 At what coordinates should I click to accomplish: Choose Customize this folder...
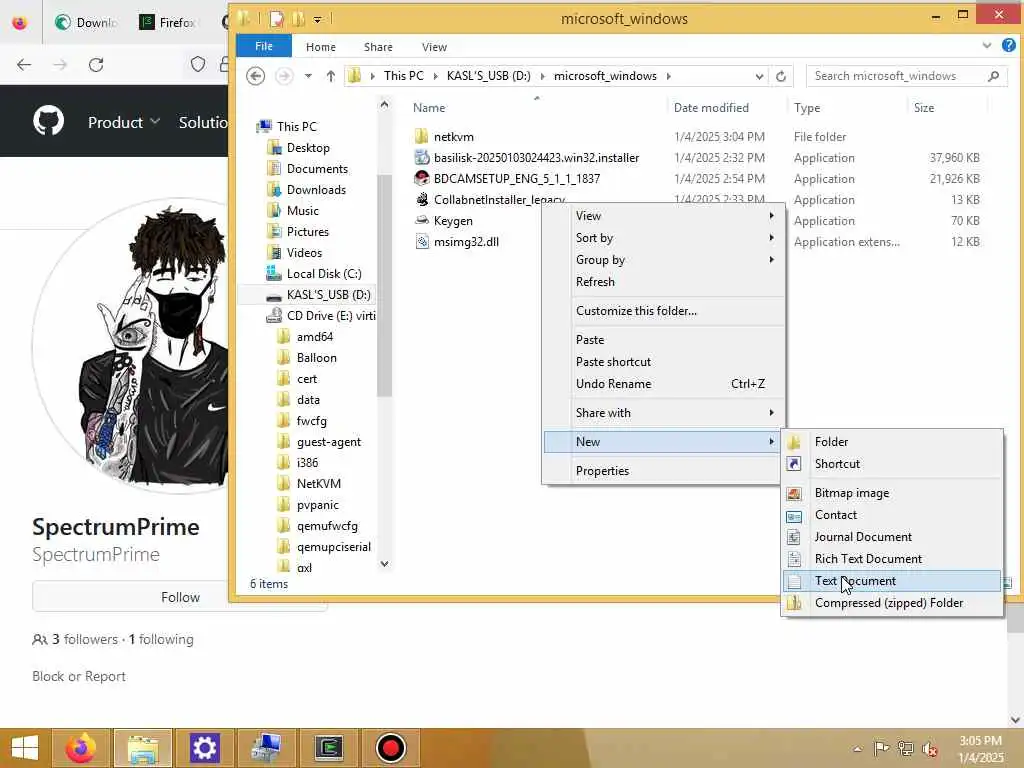click(x=662, y=311)
